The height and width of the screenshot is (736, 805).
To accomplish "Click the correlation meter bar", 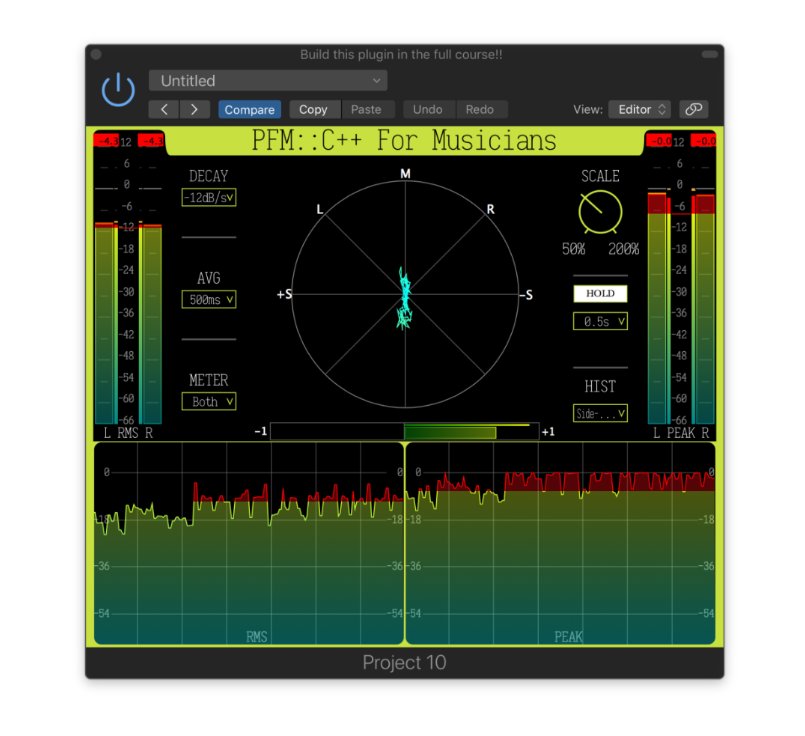I will (405, 432).
